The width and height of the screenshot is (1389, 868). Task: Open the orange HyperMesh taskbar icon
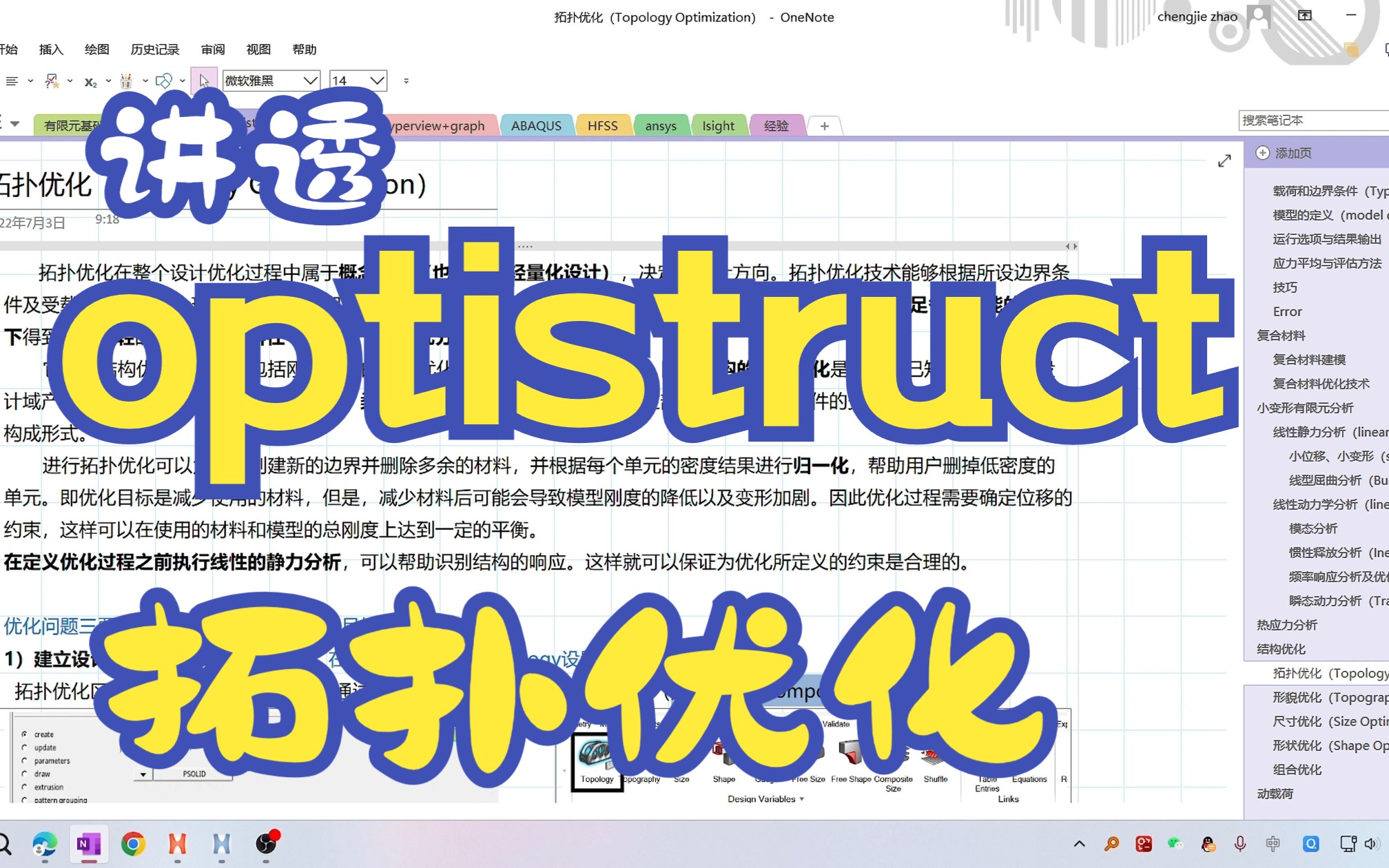(x=177, y=844)
